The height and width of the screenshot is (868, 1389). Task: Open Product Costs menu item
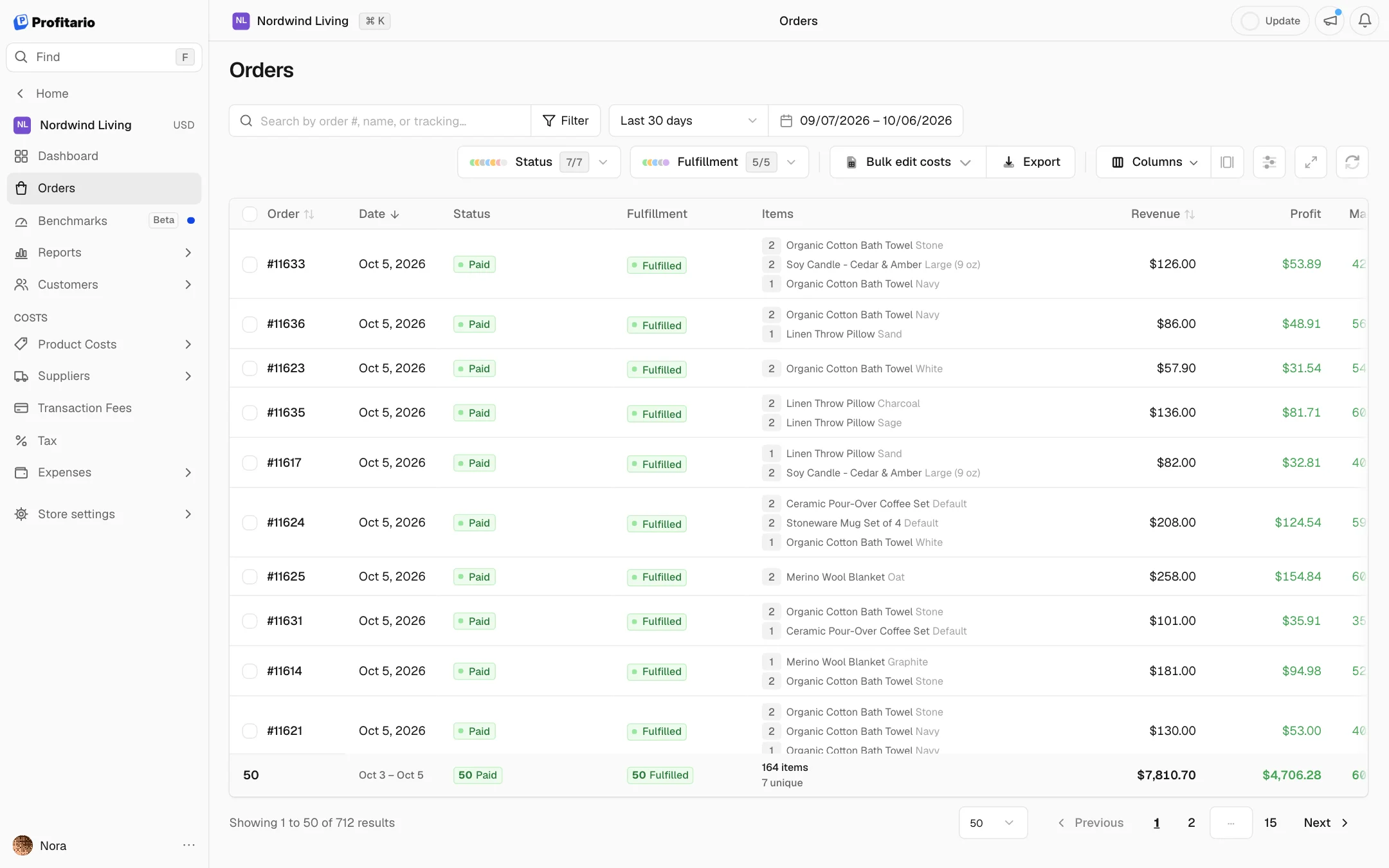pyautogui.click(x=104, y=345)
